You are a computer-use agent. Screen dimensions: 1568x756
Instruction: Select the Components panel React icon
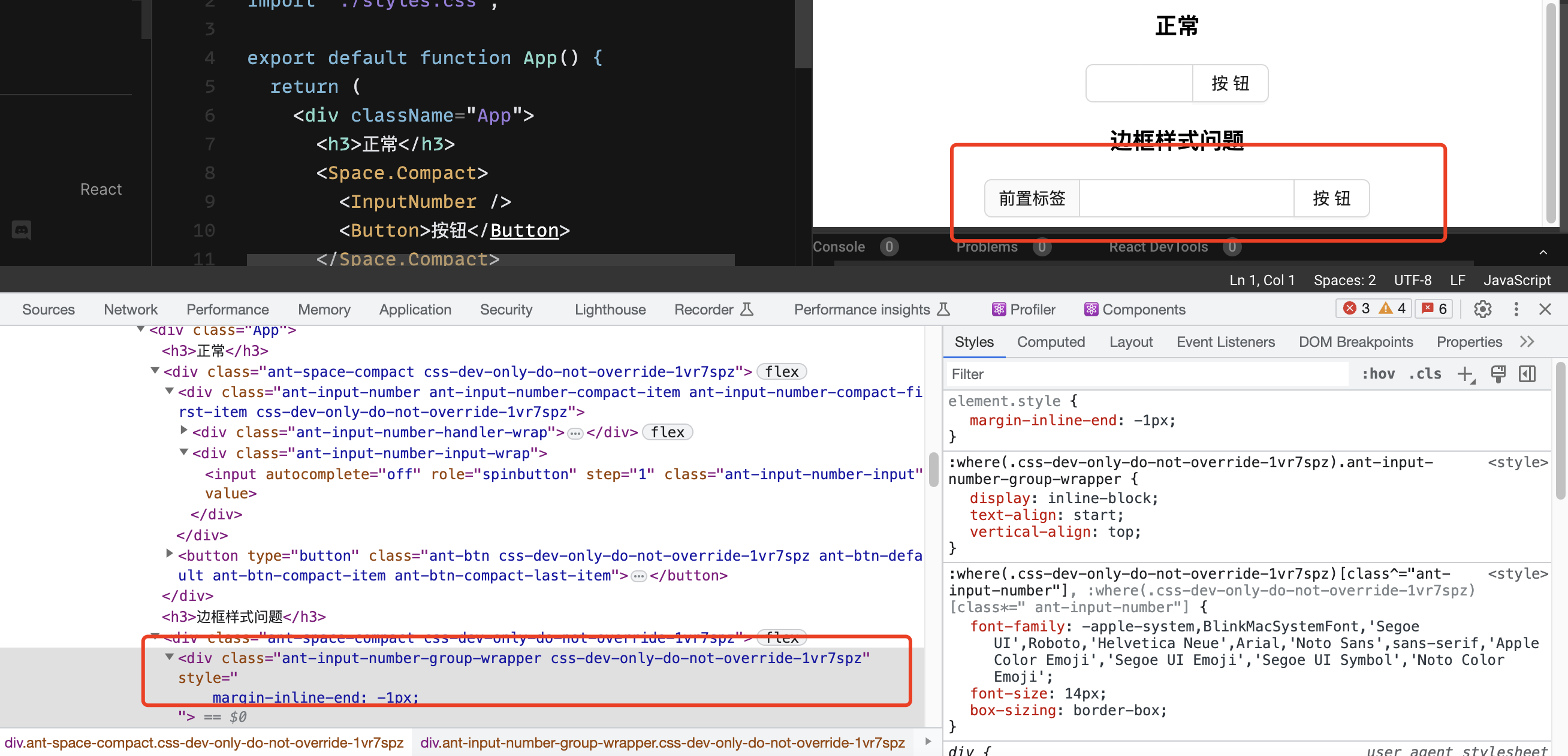point(1091,309)
